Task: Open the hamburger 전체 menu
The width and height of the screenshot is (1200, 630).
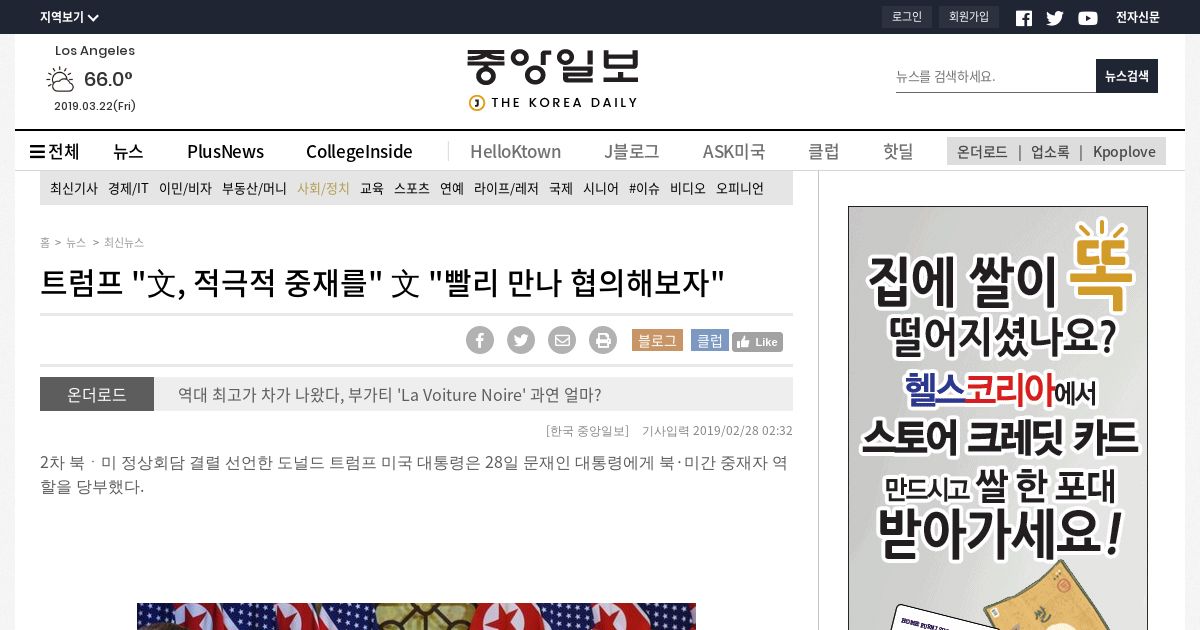Action: point(54,151)
